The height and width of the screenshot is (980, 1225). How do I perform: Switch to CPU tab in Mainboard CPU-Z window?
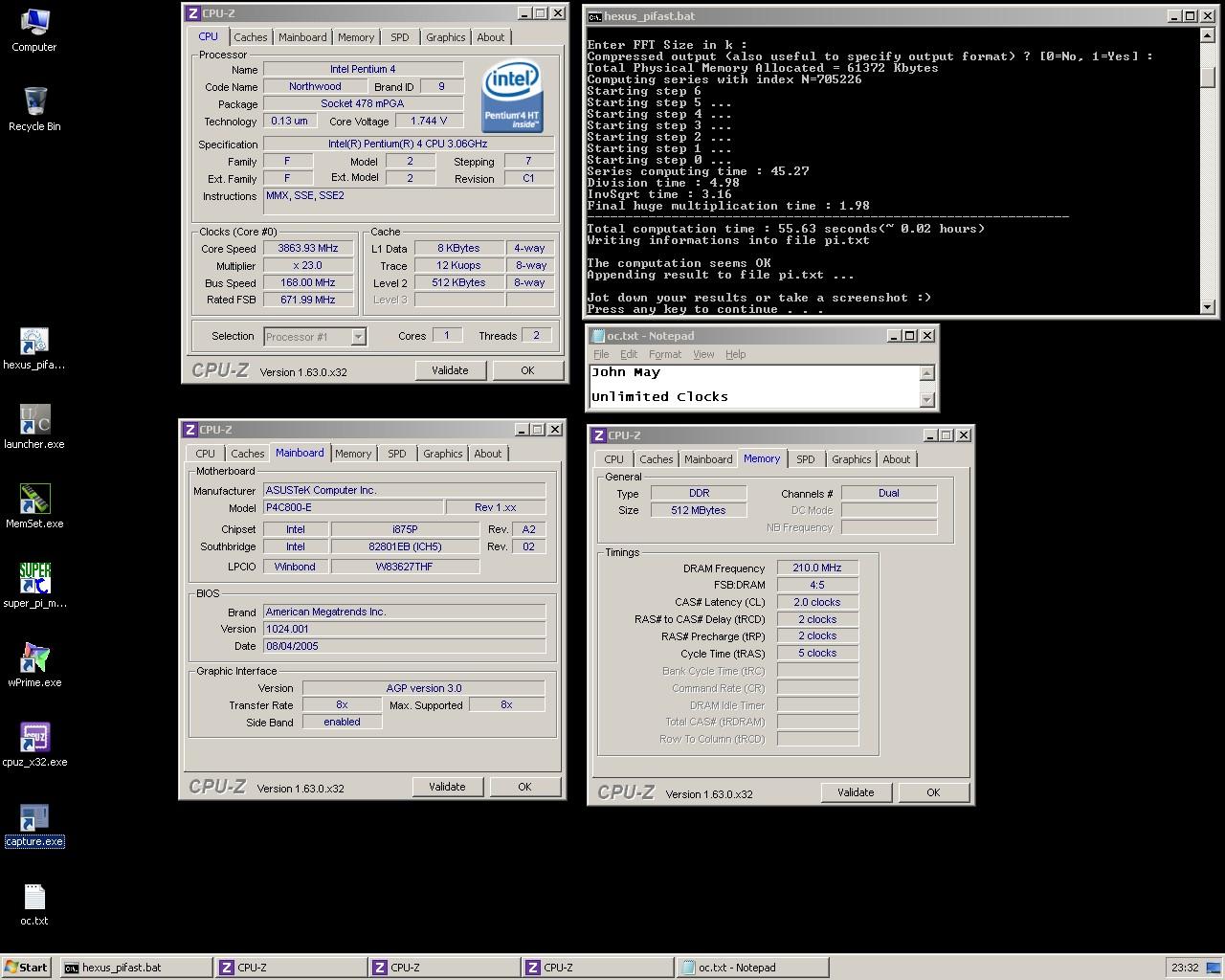pos(206,454)
